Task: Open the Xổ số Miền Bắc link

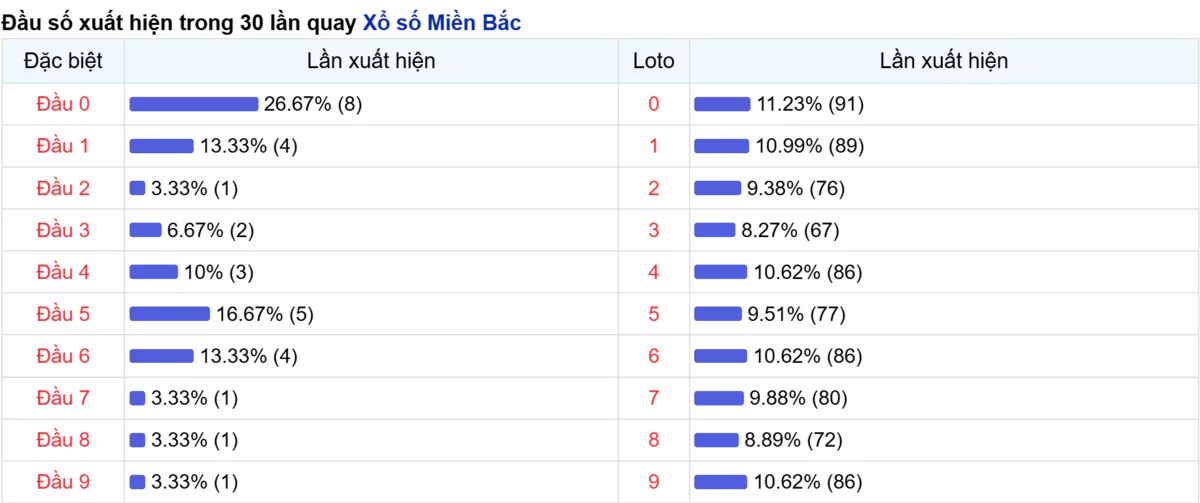Action: click(x=441, y=22)
